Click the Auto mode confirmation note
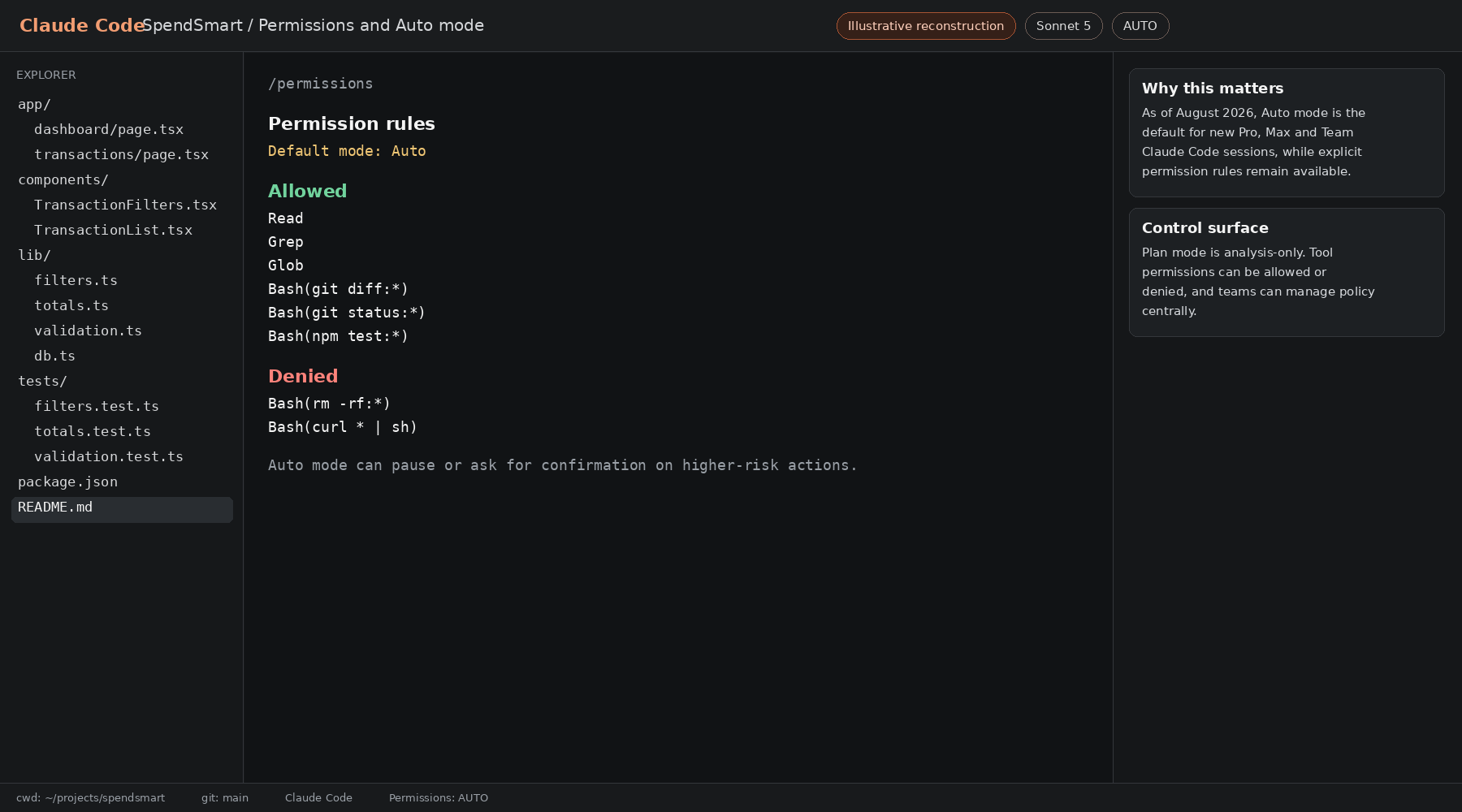The image size is (1462, 812). pyautogui.click(x=563, y=465)
